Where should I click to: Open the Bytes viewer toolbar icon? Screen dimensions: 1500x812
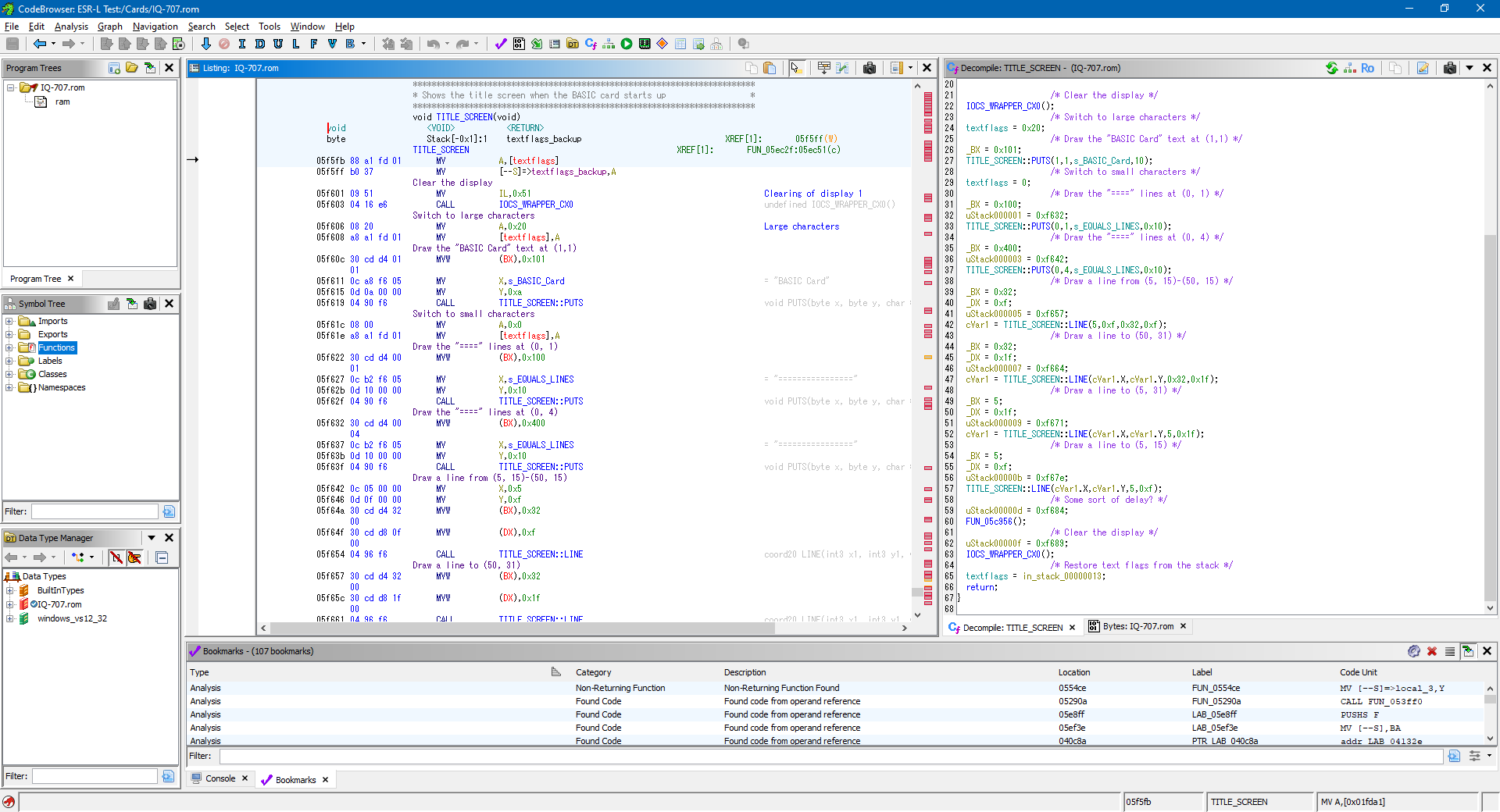pos(519,44)
